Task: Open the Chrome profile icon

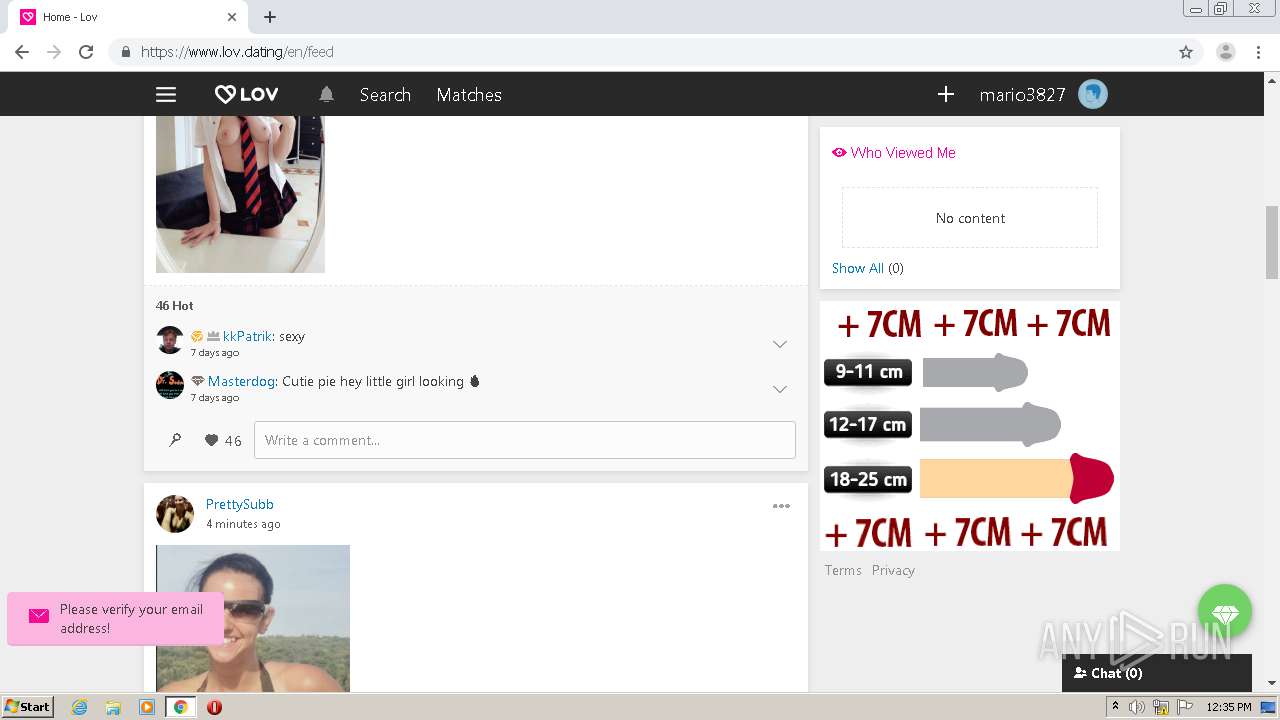Action: tap(1226, 52)
